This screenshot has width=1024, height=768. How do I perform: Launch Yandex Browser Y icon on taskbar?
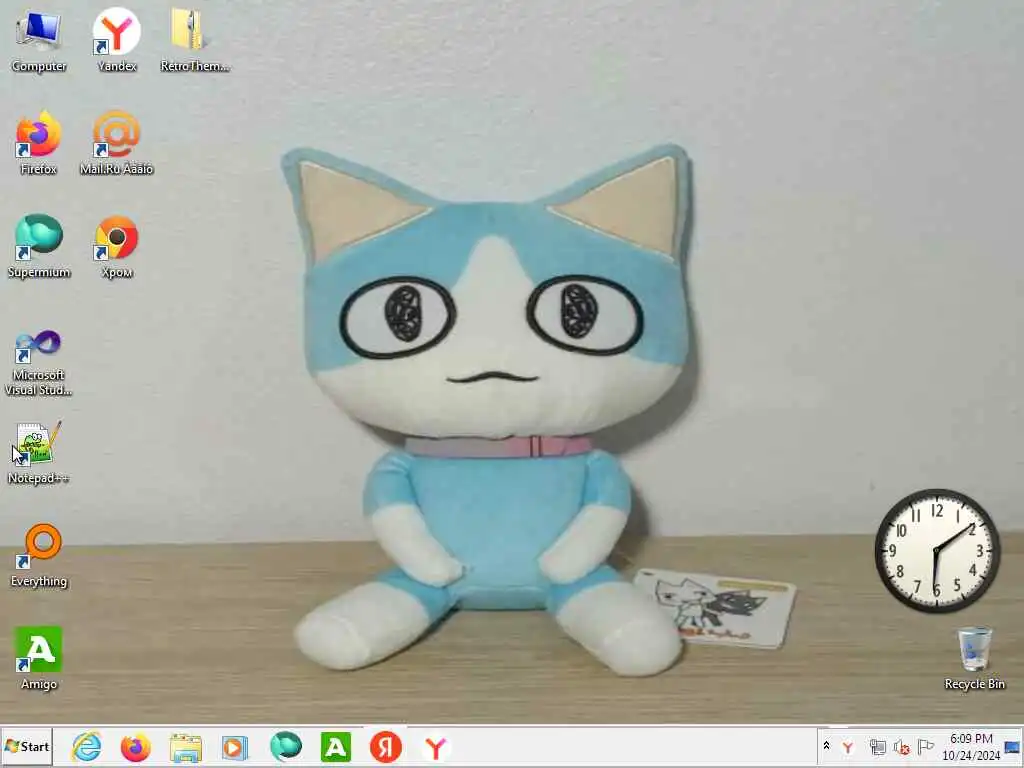436,747
